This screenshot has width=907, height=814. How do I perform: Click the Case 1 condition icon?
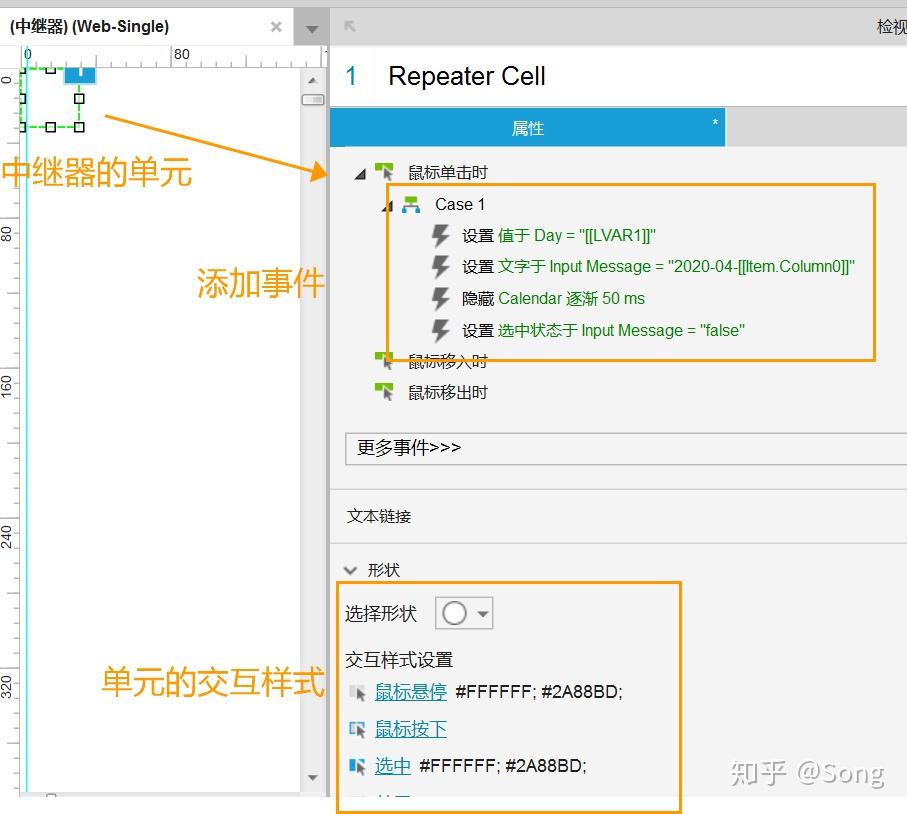pos(411,204)
